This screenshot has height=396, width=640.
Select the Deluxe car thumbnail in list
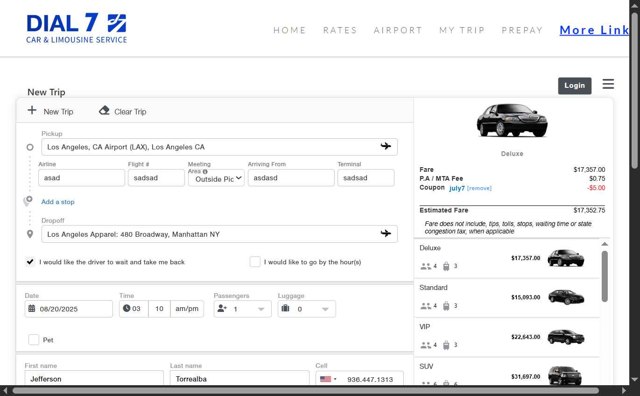566,258
